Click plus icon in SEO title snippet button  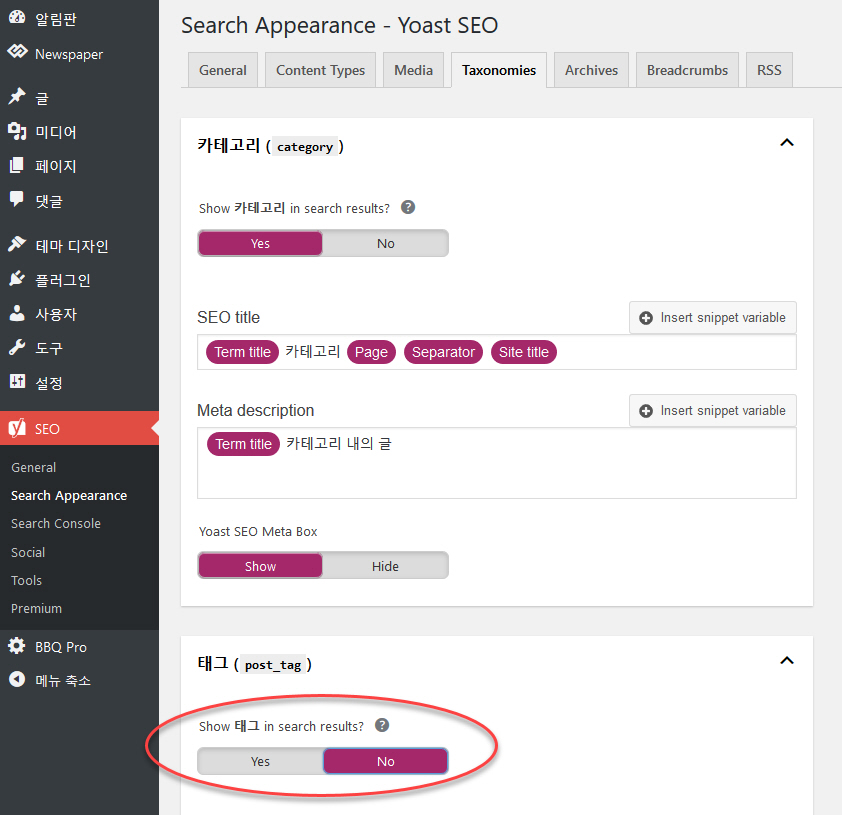pos(646,318)
